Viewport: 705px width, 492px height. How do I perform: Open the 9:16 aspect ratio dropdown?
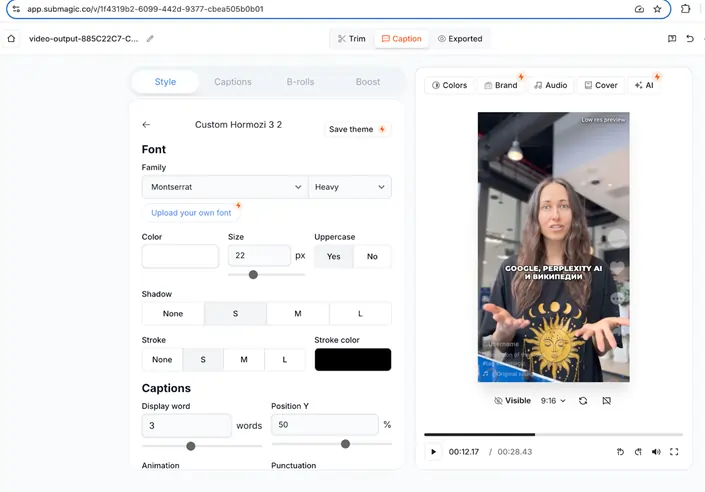click(x=553, y=401)
